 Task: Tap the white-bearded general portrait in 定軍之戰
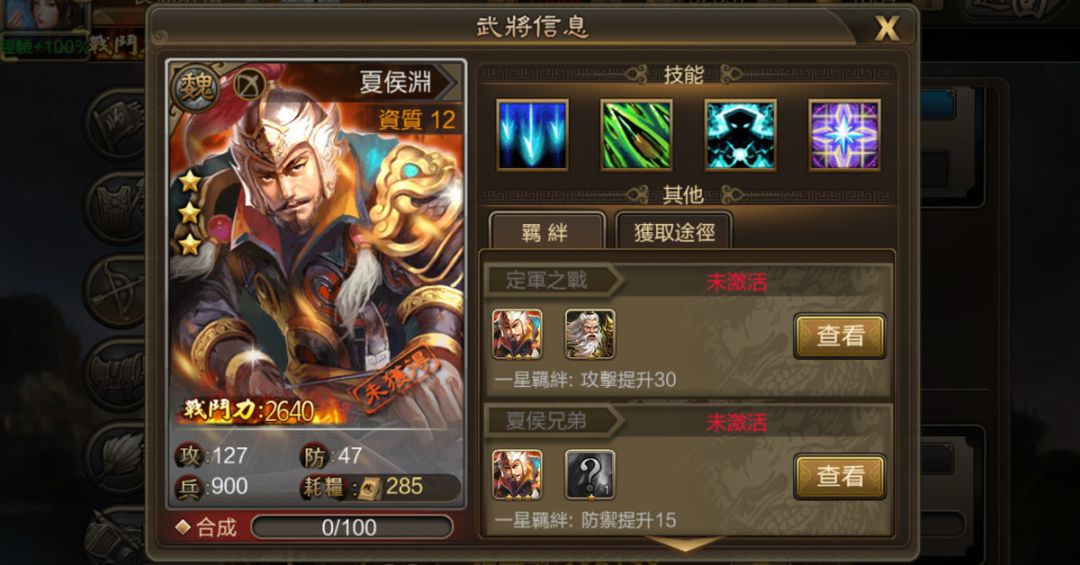coord(590,334)
